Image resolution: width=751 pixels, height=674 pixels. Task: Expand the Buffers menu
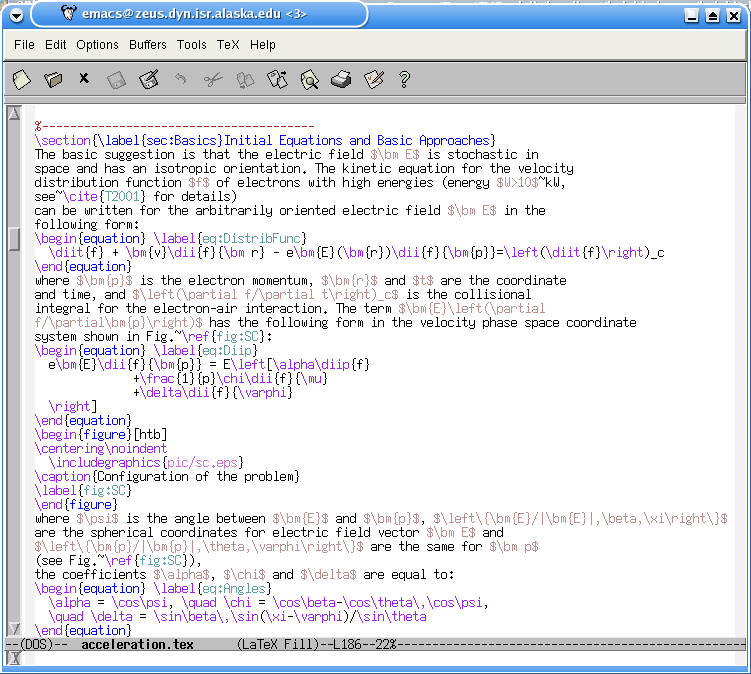click(148, 45)
